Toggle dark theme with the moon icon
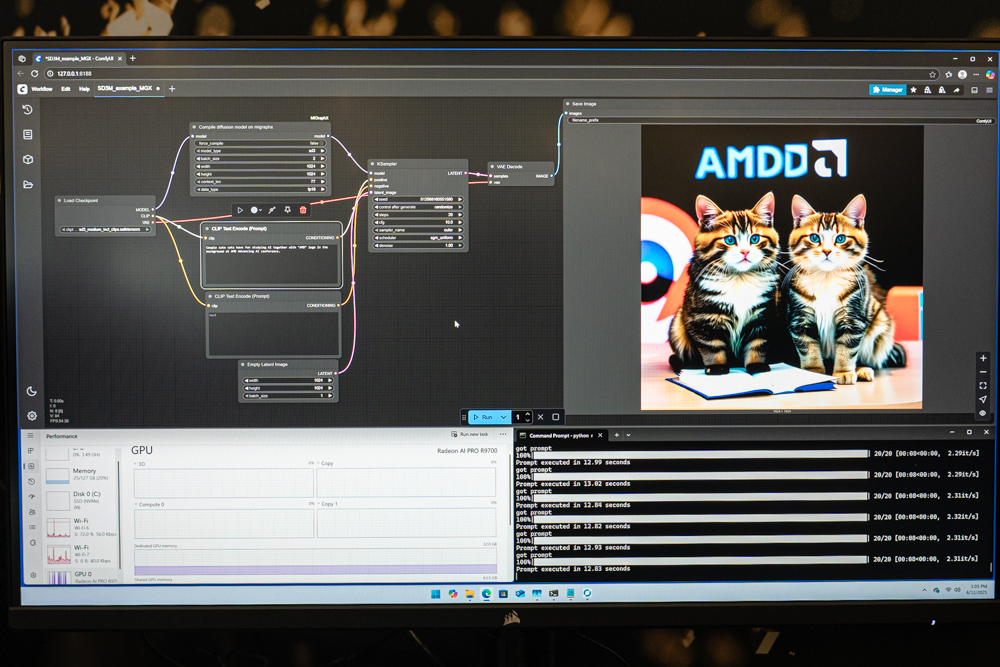 click(x=31, y=391)
